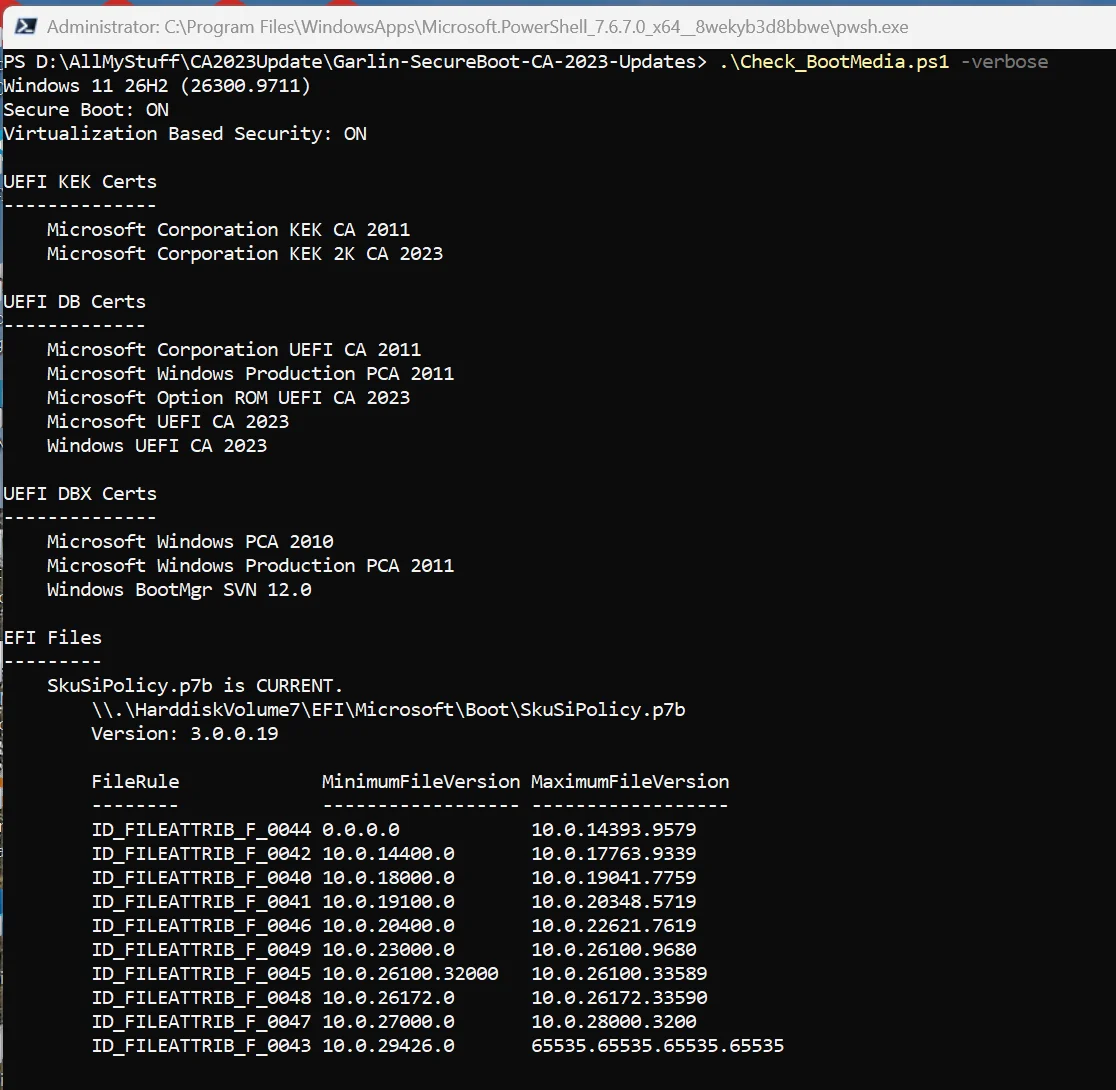Click the \\.\HarddiskVolume7 SkuSiPolicy.p7b path line
The image size is (1116, 1090).
[389, 710]
